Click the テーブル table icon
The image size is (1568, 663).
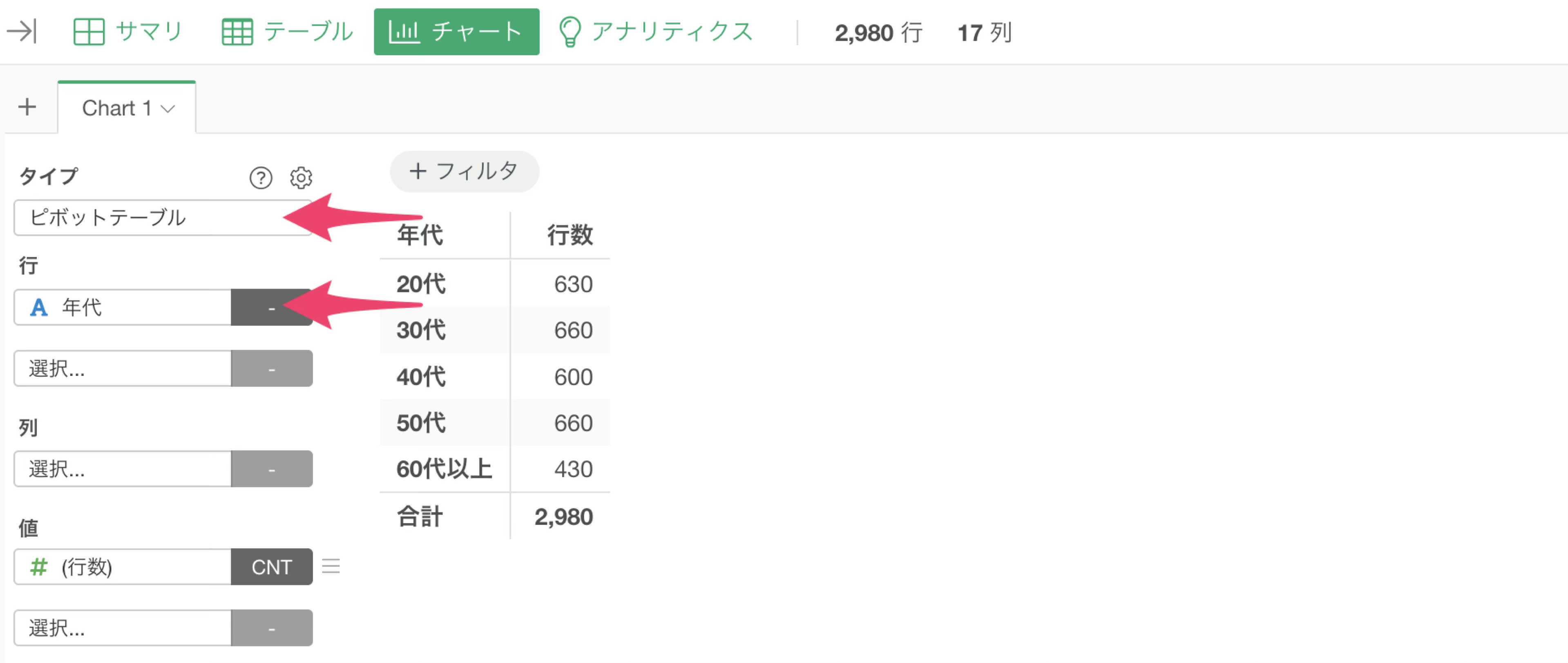[237, 31]
